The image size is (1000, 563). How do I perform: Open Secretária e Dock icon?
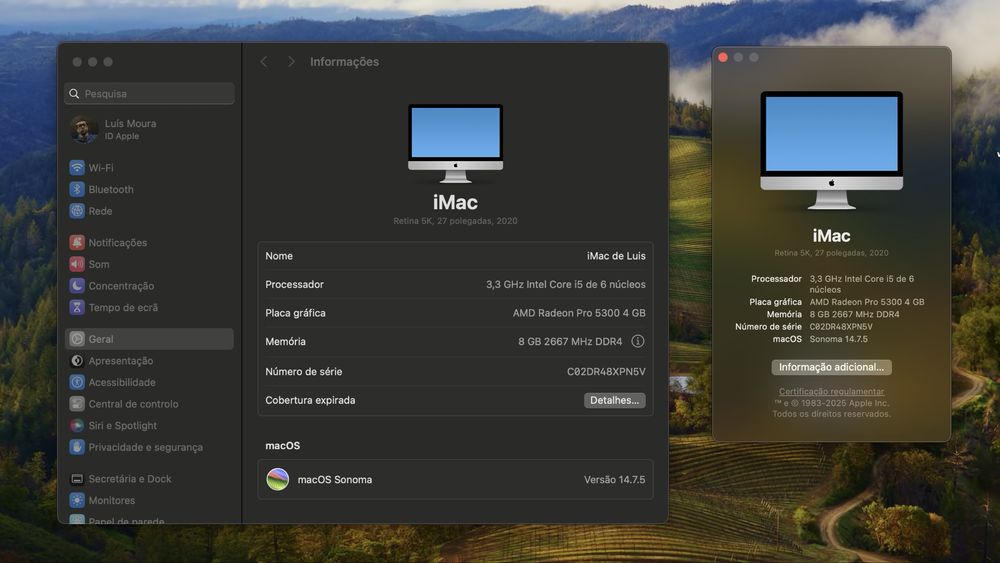(77, 479)
